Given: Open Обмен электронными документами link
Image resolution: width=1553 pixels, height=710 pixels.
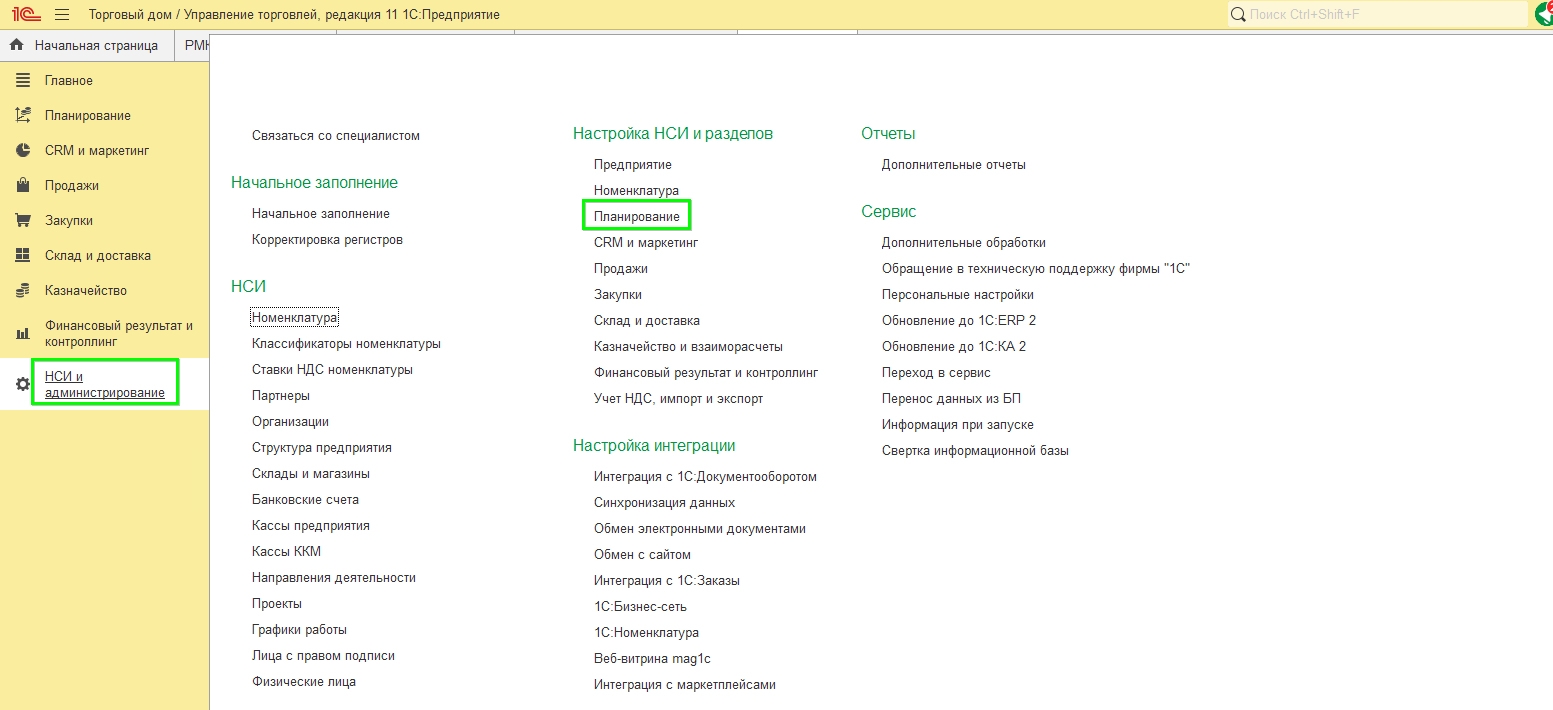Looking at the screenshot, I should click(700, 528).
